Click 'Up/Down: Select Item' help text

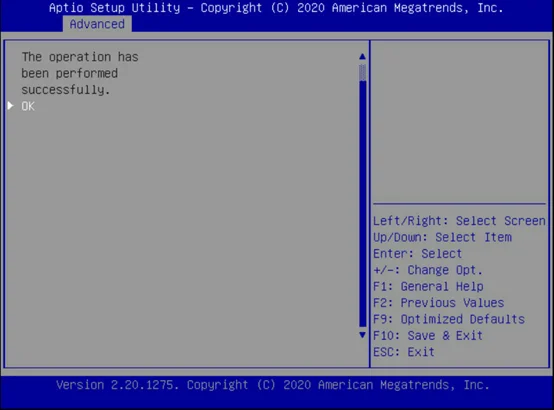pyautogui.click(x=442, y=237)
